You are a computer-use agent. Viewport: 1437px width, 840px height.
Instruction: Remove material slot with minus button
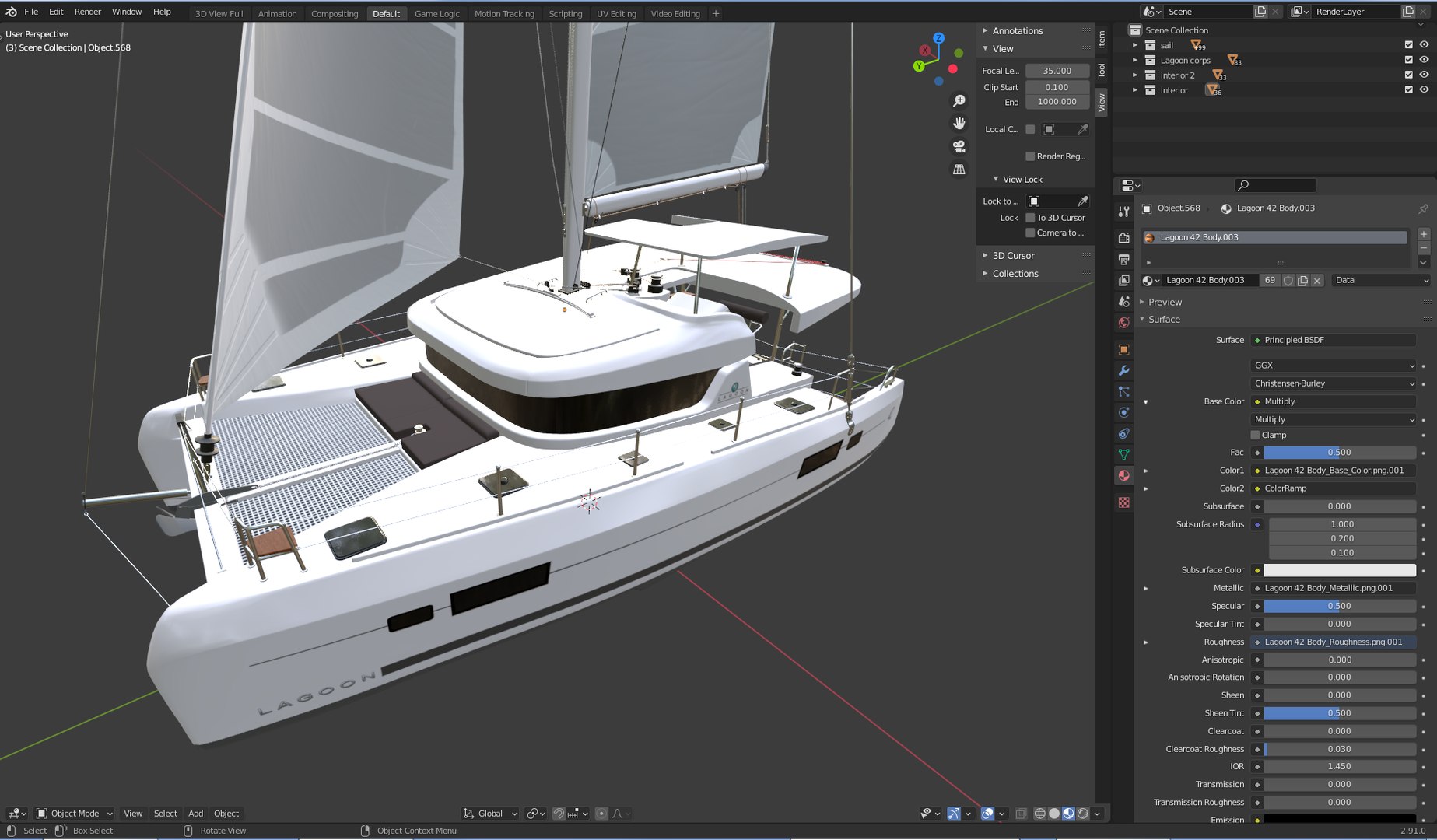point(1423,248)
